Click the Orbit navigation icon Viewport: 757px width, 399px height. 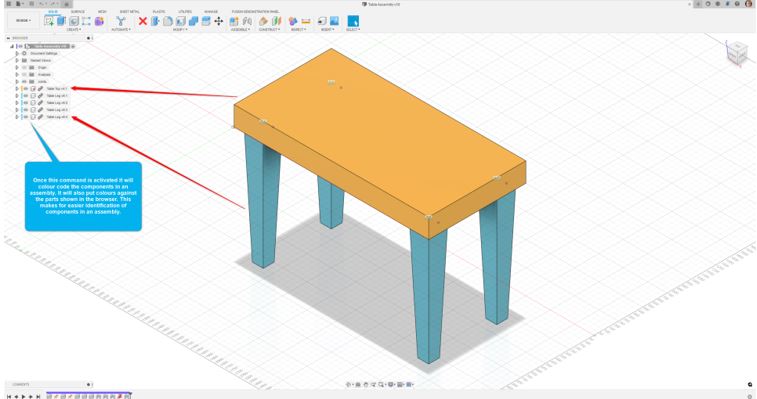point(349,385)
